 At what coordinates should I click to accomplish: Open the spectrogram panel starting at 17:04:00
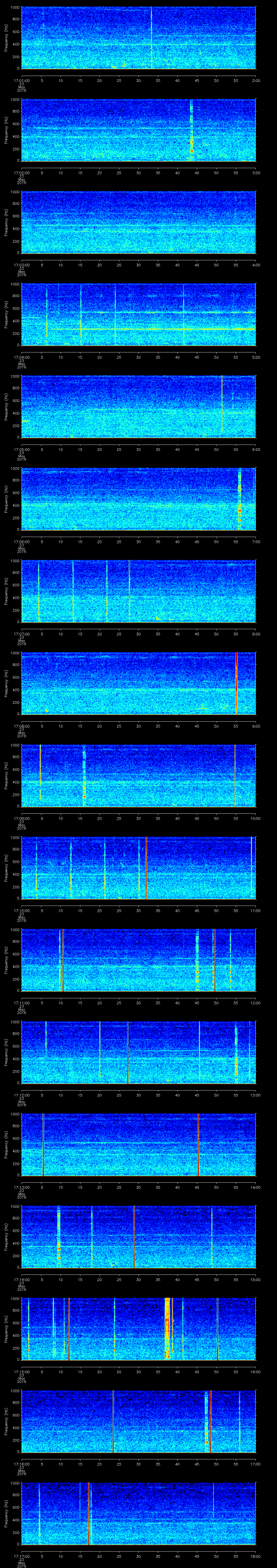click(138, 315)
